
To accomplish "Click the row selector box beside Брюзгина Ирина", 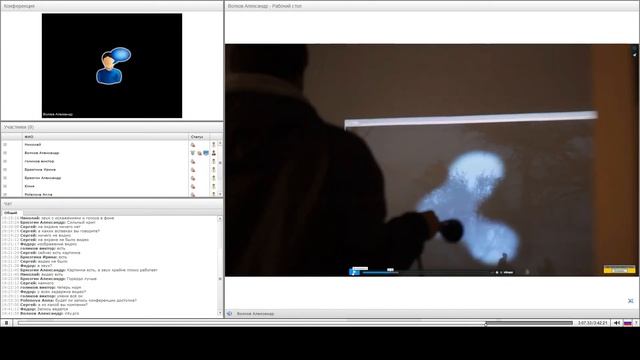I will coord(5,170).
